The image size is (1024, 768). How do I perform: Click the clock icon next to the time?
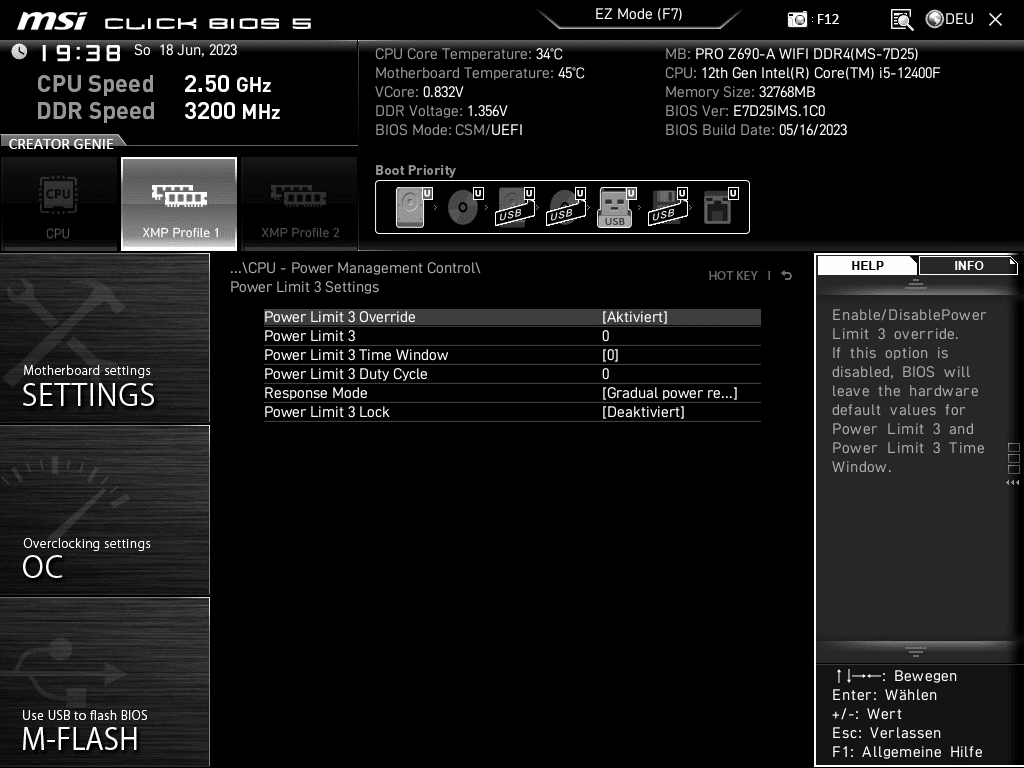click(x=20, y=52)
